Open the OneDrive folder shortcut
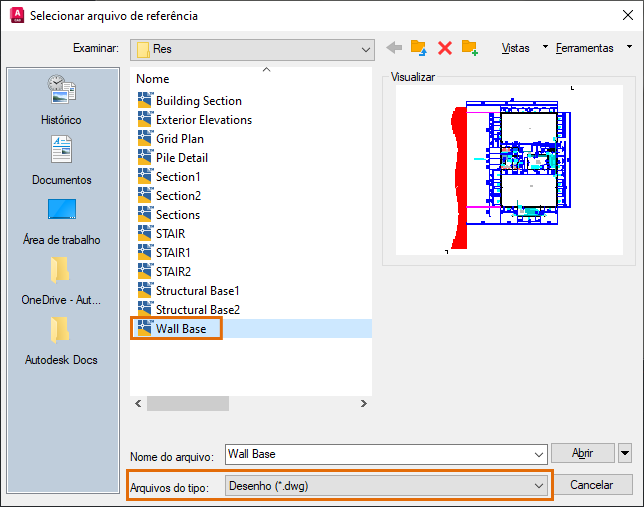This screenshot has width=644, height=507. [61, 282]
